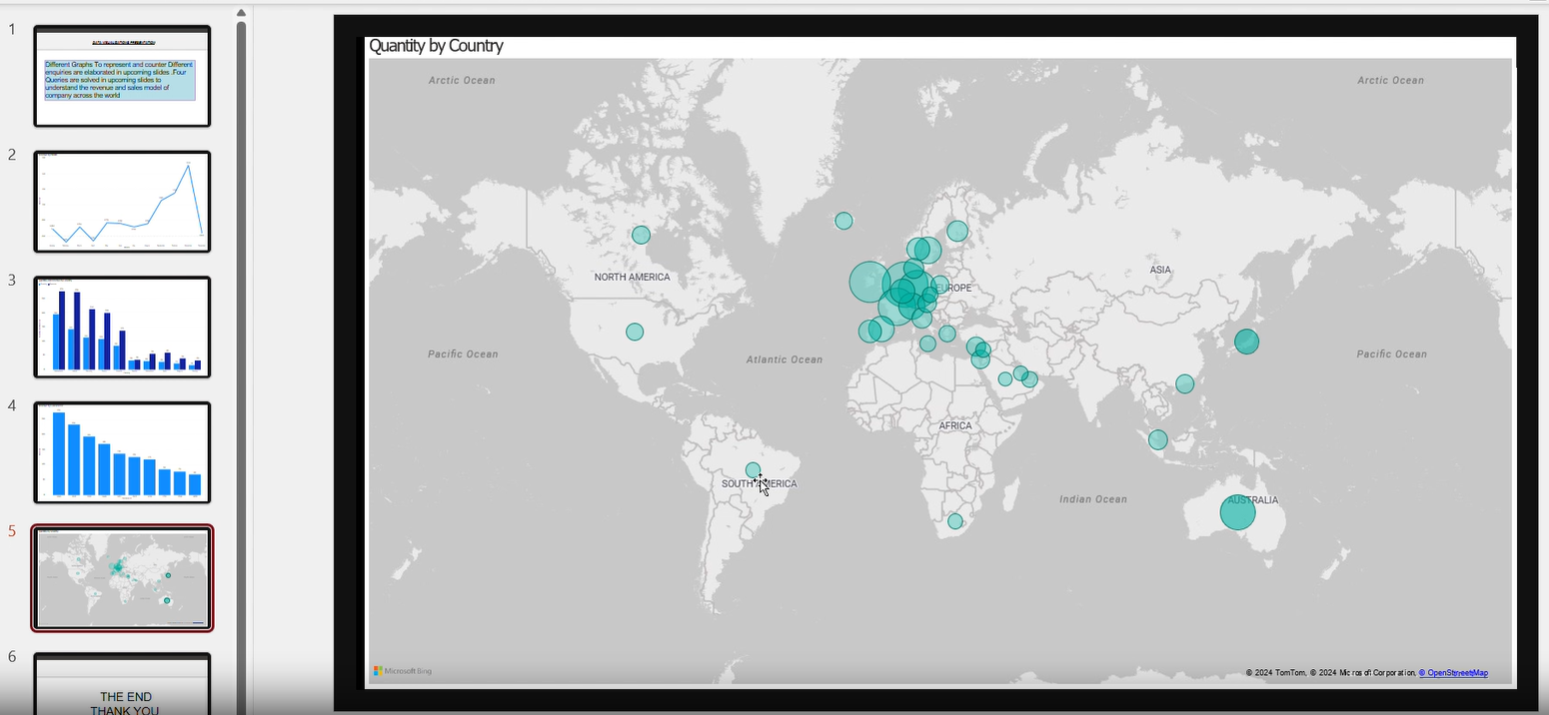Select the Japan bubble on the map
Viewport: 1549px width, 715px height.
click(x=1246, y=342)
